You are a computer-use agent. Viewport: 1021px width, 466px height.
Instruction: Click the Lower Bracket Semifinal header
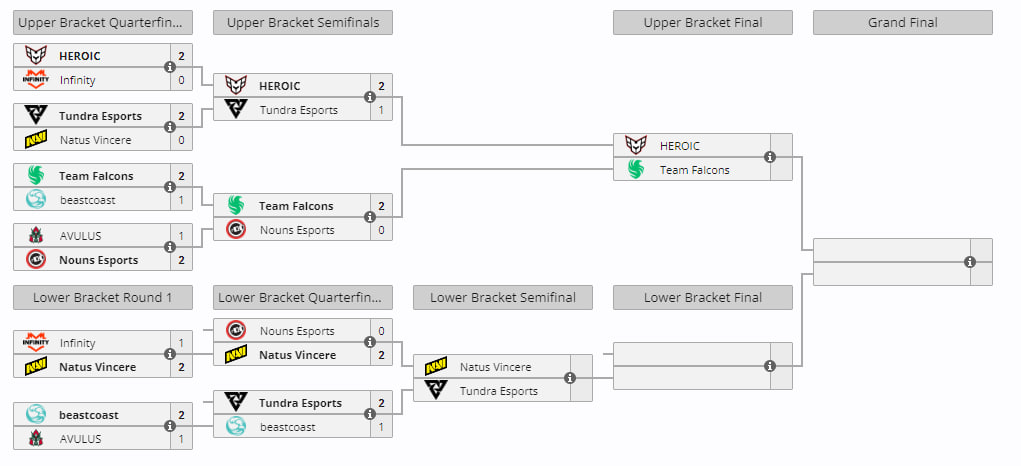click(503, 297)
